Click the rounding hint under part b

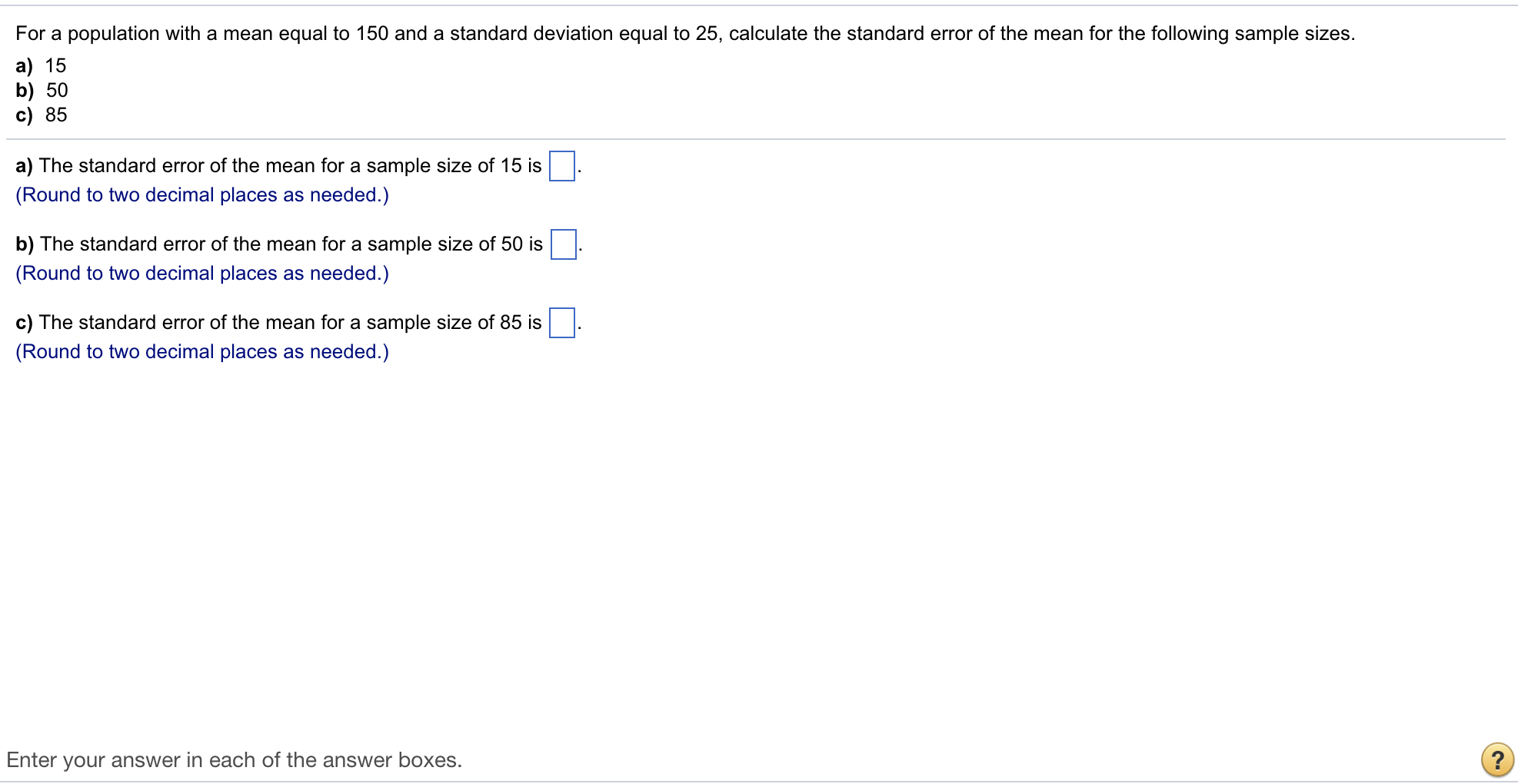[x=202, y=274]
